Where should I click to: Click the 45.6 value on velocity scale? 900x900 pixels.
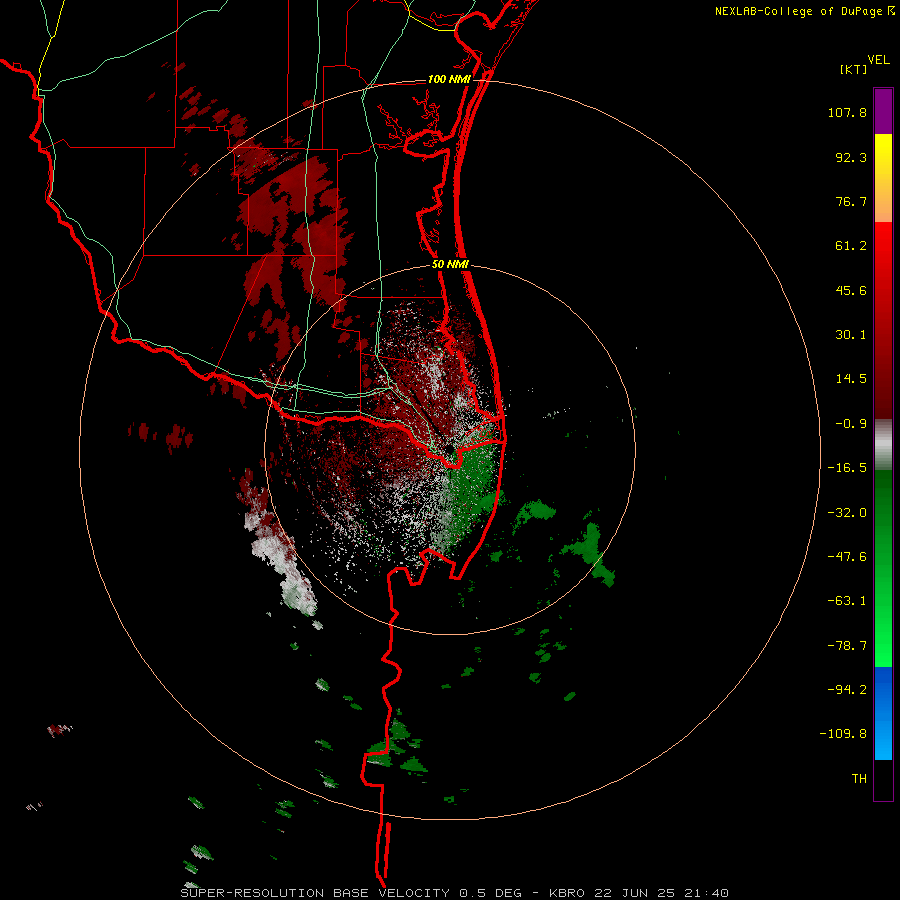(851, 290)
